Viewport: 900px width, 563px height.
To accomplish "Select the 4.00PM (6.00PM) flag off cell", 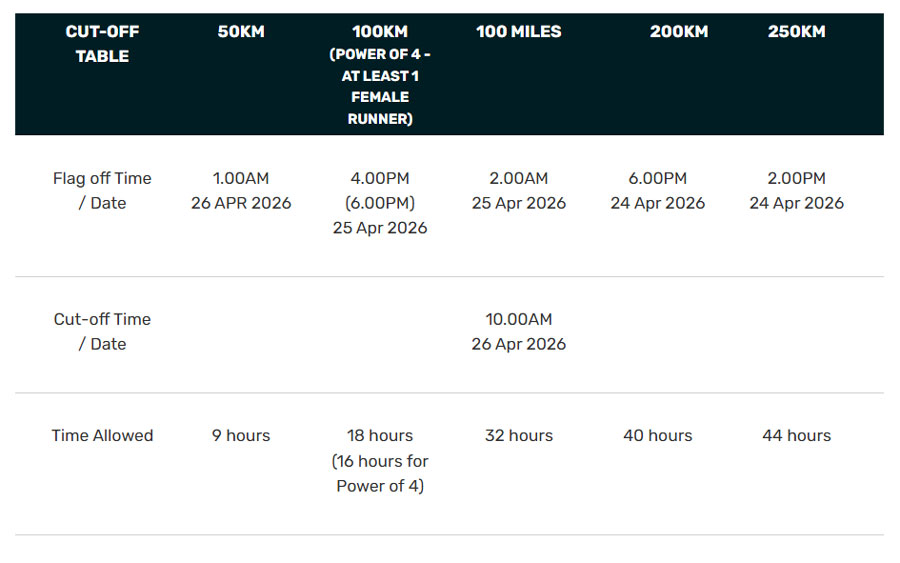I will [x=379, y=203].
